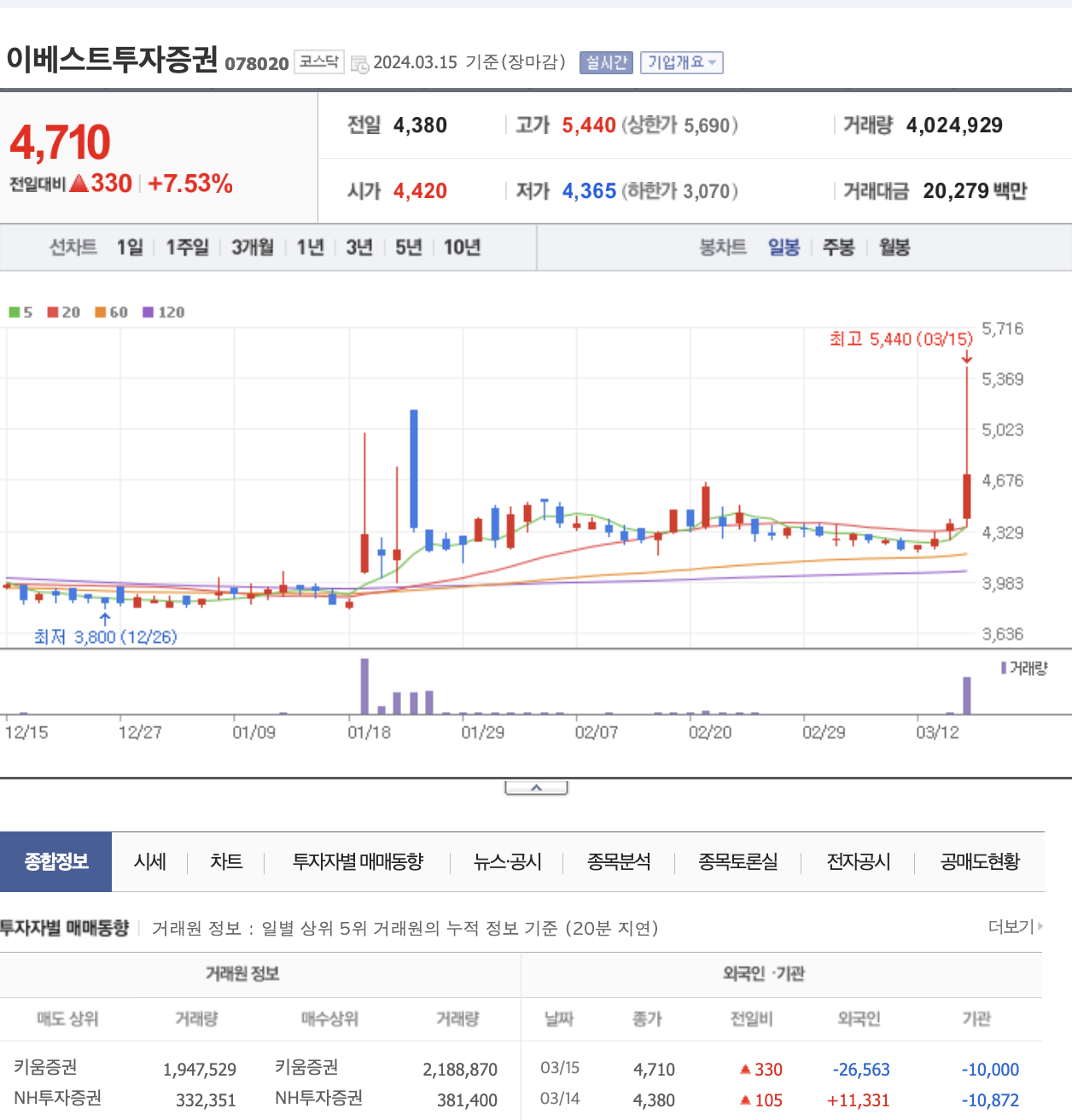Click the 더보기 link
The height and width of the screenshot is (1120, 1072).
click(1015, 927)
